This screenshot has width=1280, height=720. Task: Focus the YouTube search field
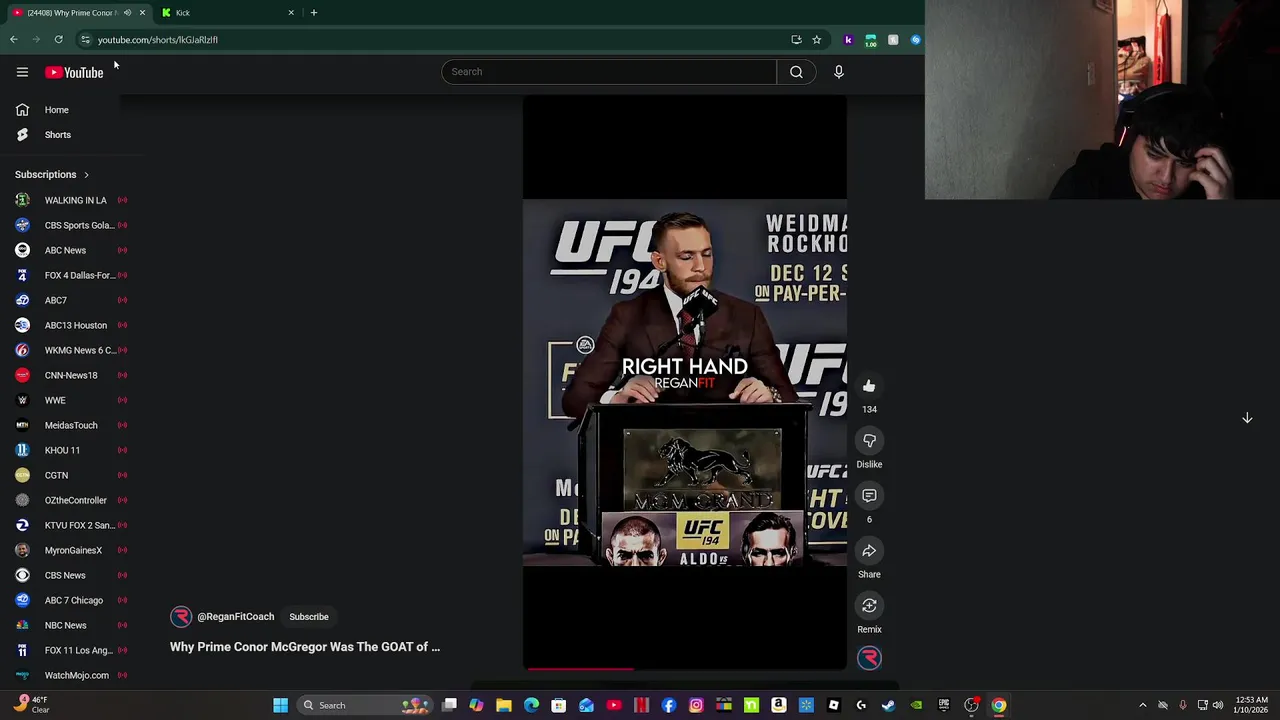tap(609, 72)
